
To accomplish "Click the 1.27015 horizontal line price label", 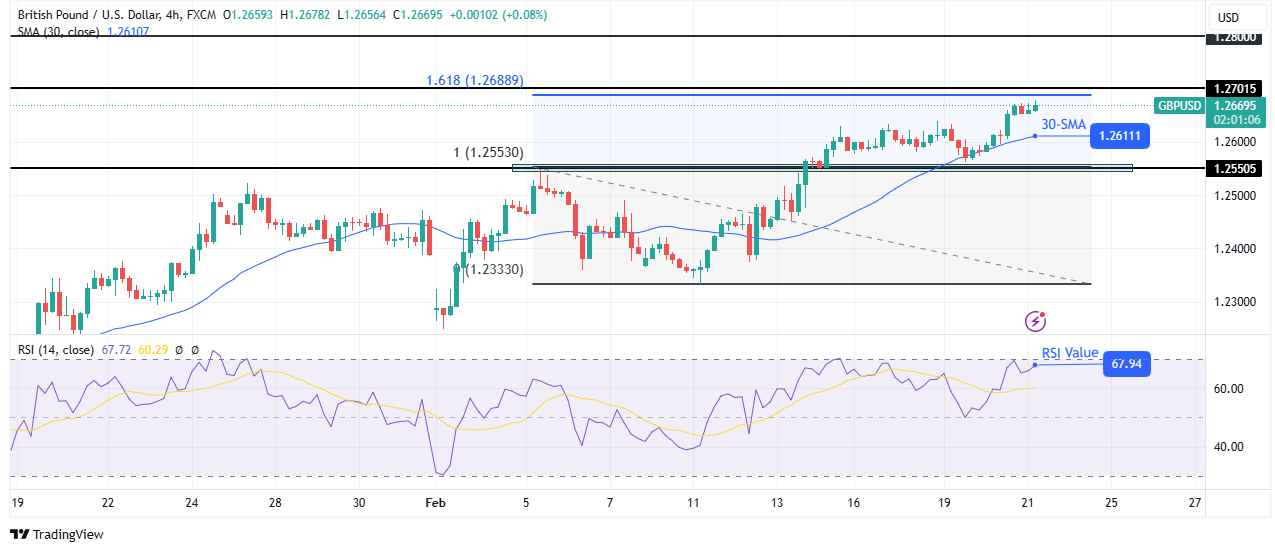I will pos(1234,89).
